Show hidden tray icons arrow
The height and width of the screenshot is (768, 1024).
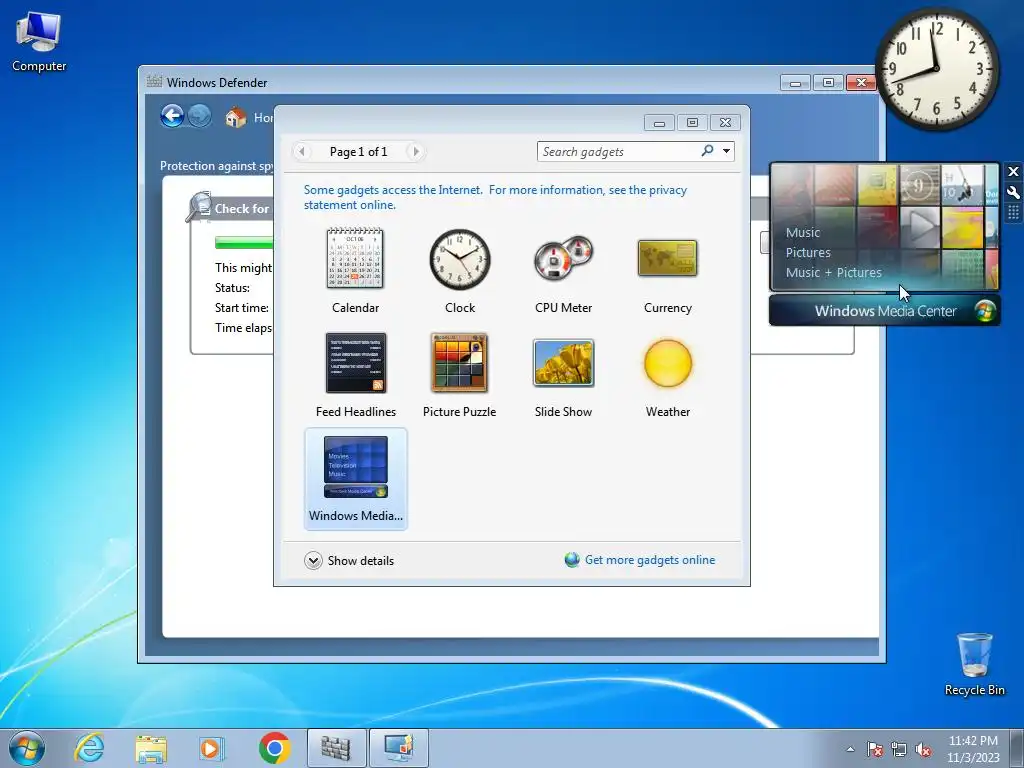850,749
